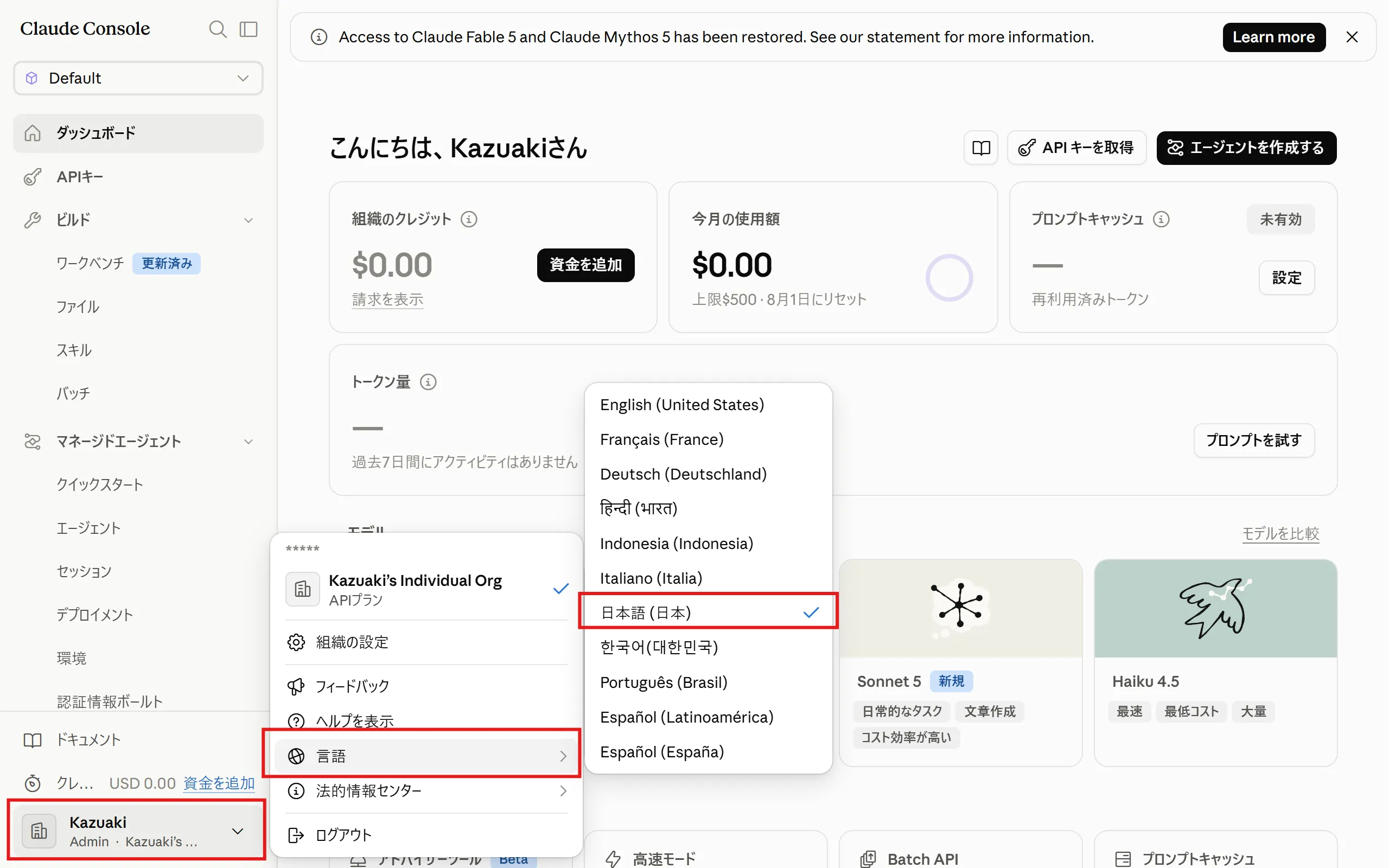Open the 請求を表示 link
The height and width of the screenshot is (868, 1389).
[387, 299]
